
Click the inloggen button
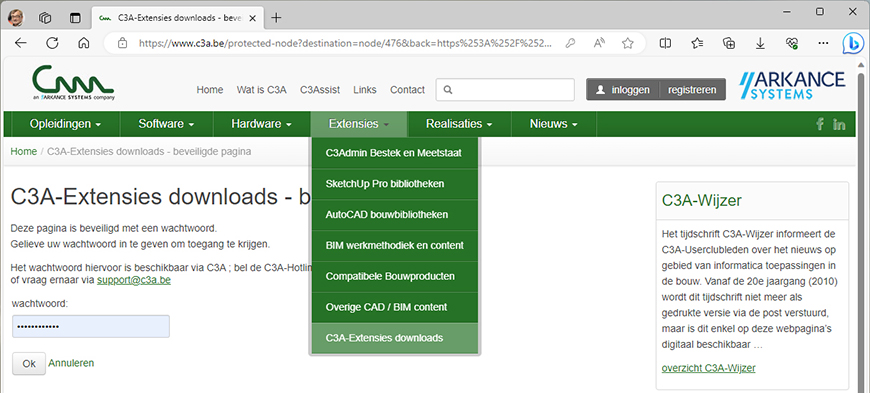click(x=623, y=89)
